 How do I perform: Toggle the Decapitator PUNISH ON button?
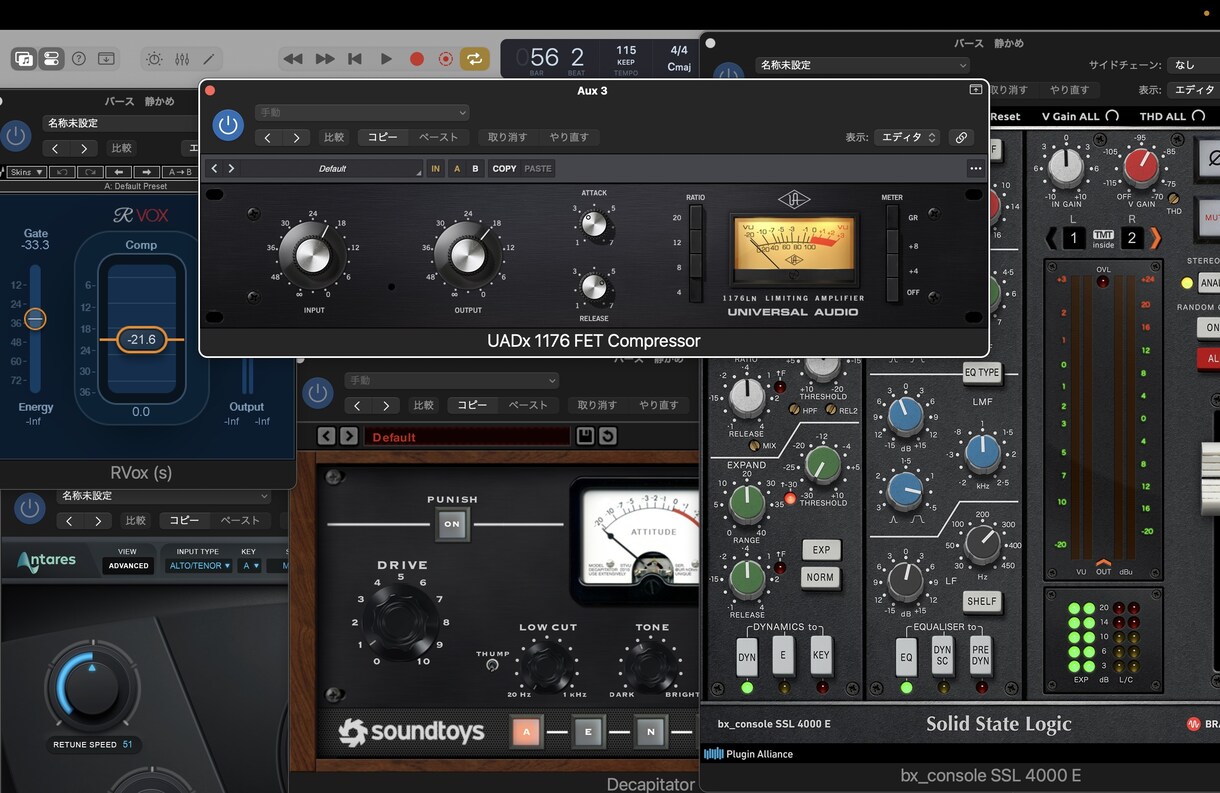[x=452, y=523]
